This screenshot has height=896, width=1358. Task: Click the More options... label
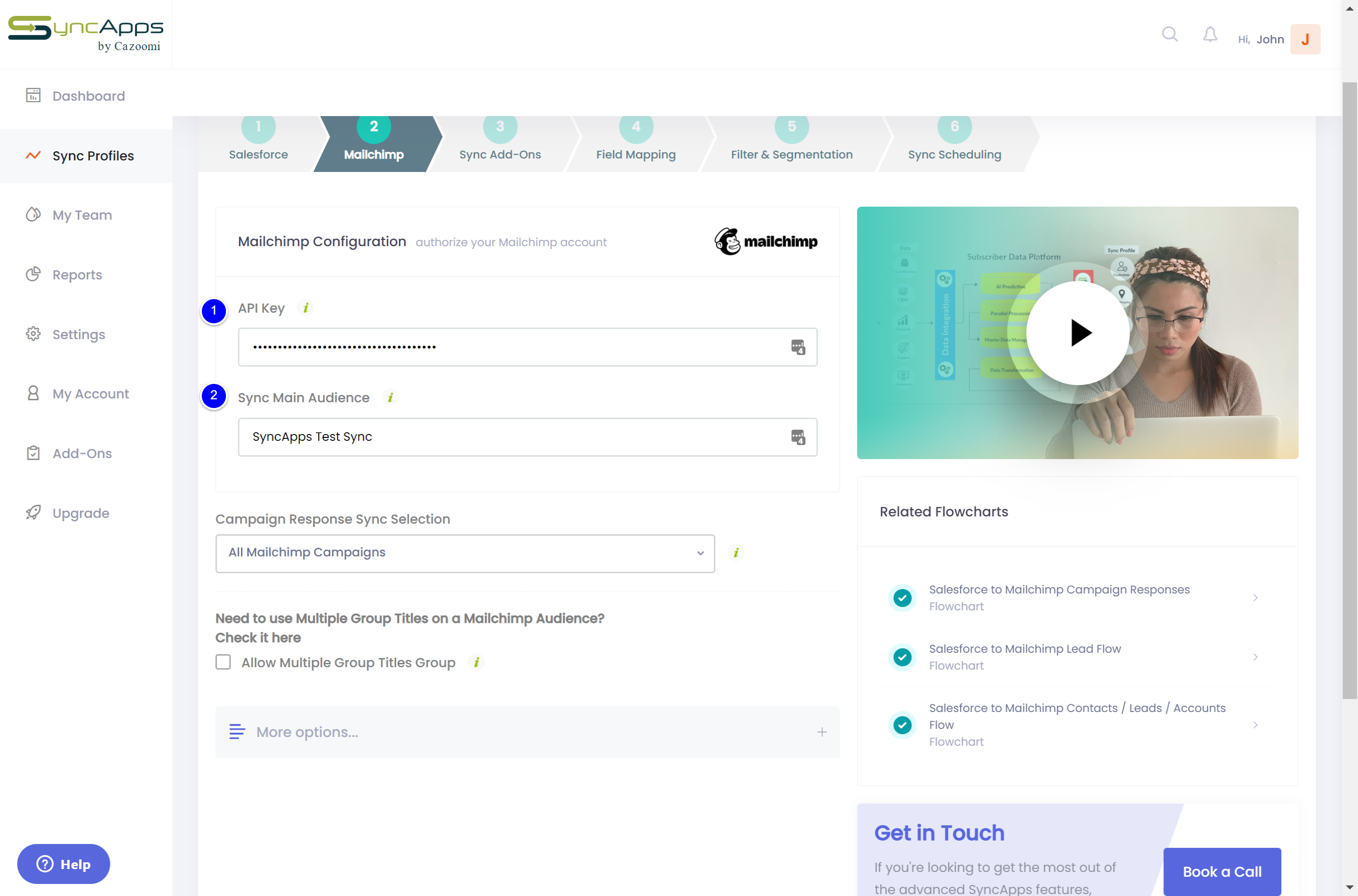tap(307, 732)
